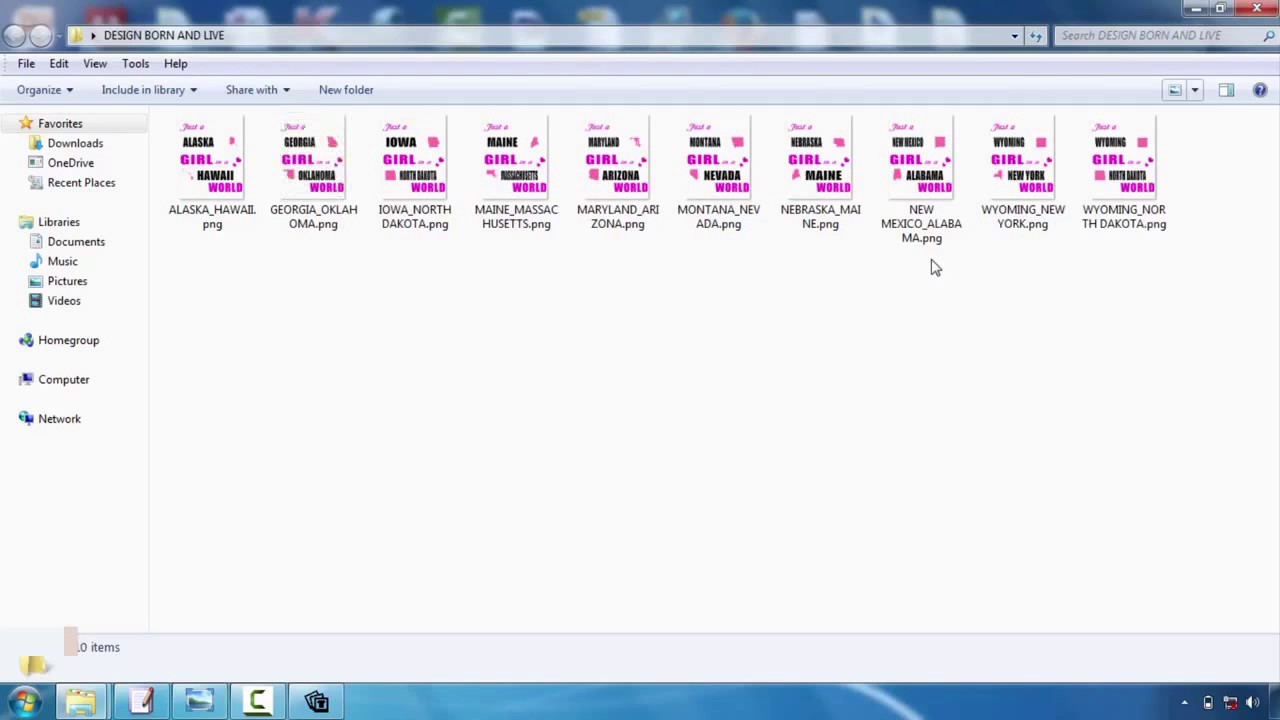Click the change view icon
The width and height of the screenshot is (1280, 720).
coord(1175,90)
